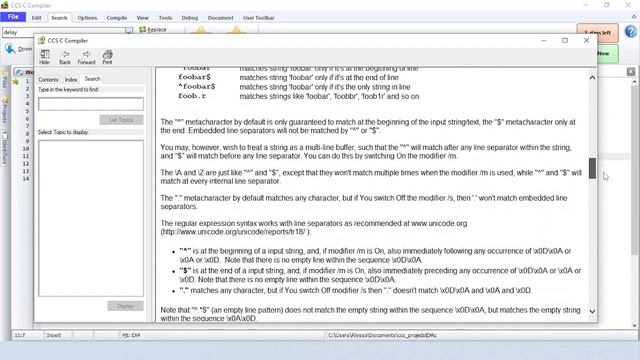
Task: Click help content scrollbar down arrow
Action: tap(592, 311)
